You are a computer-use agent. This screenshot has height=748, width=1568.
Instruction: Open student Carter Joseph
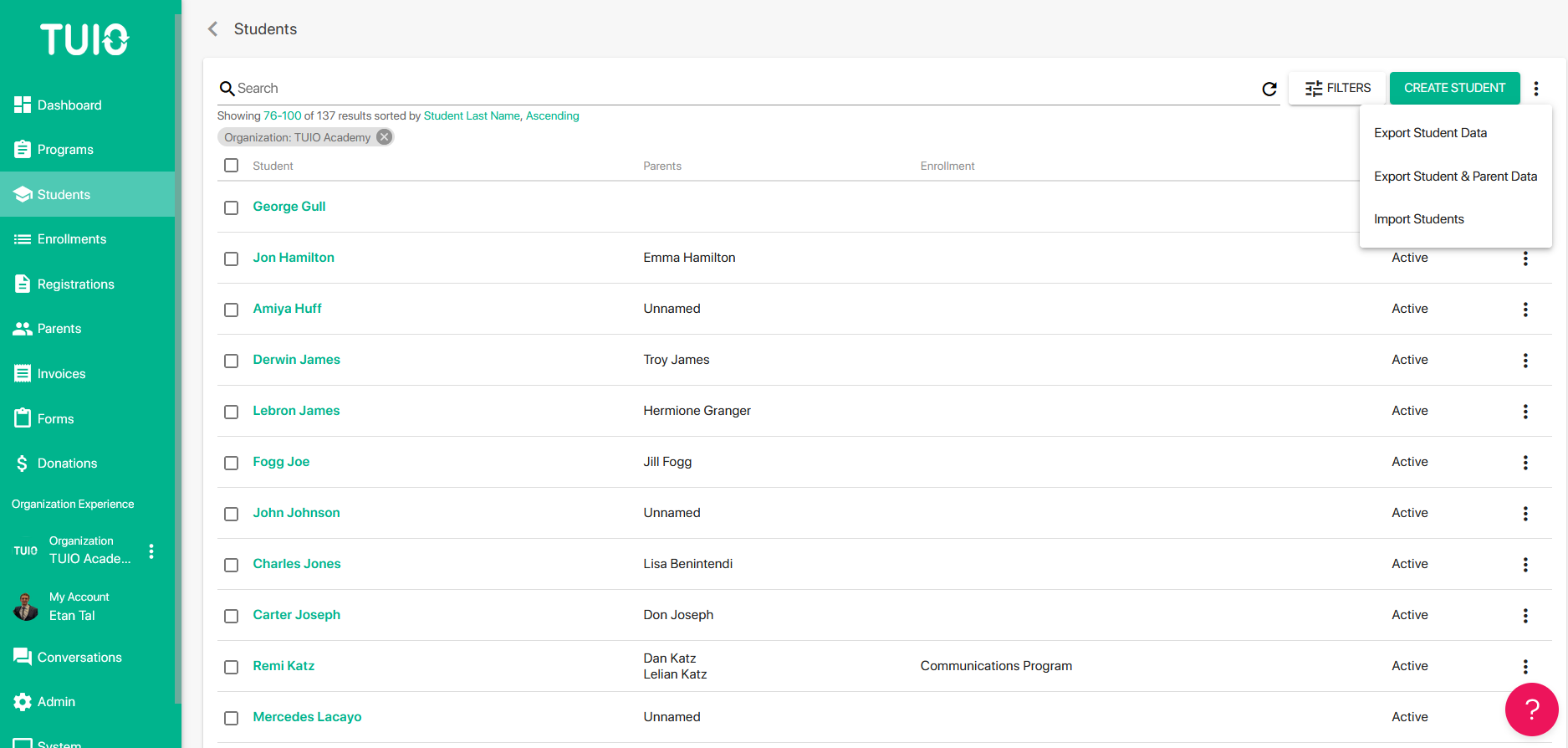pyautogui.click(x=297, y=615)
